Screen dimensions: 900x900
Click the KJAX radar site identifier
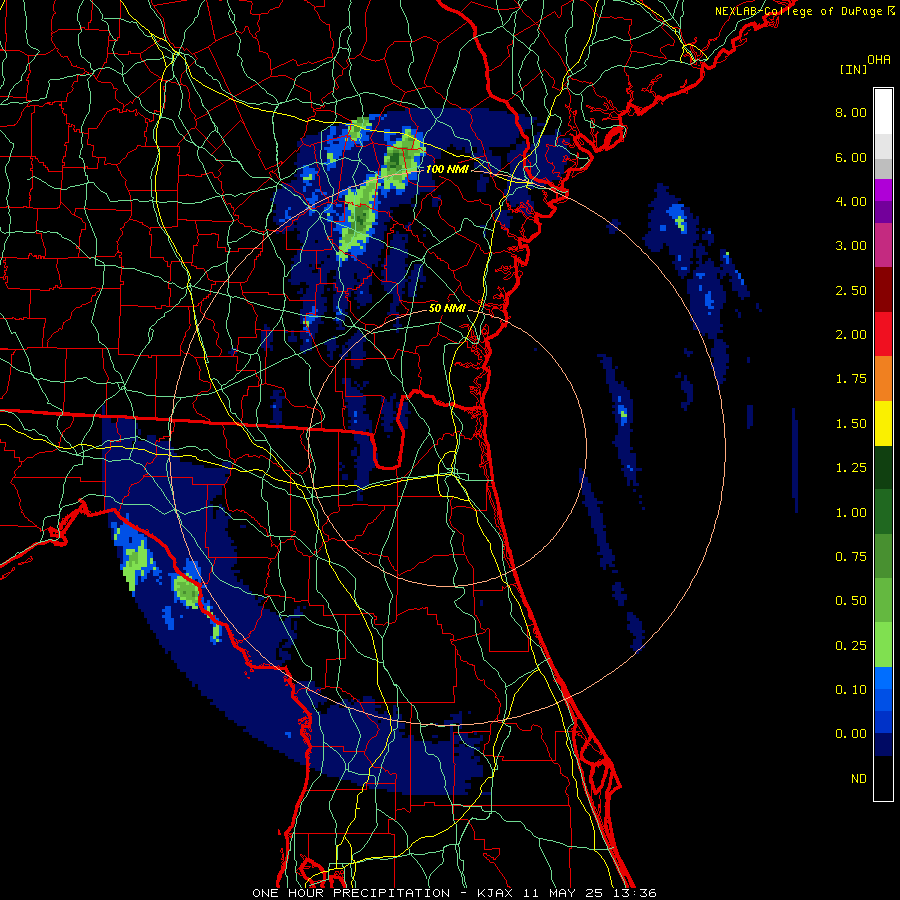[x=496, y=893]
